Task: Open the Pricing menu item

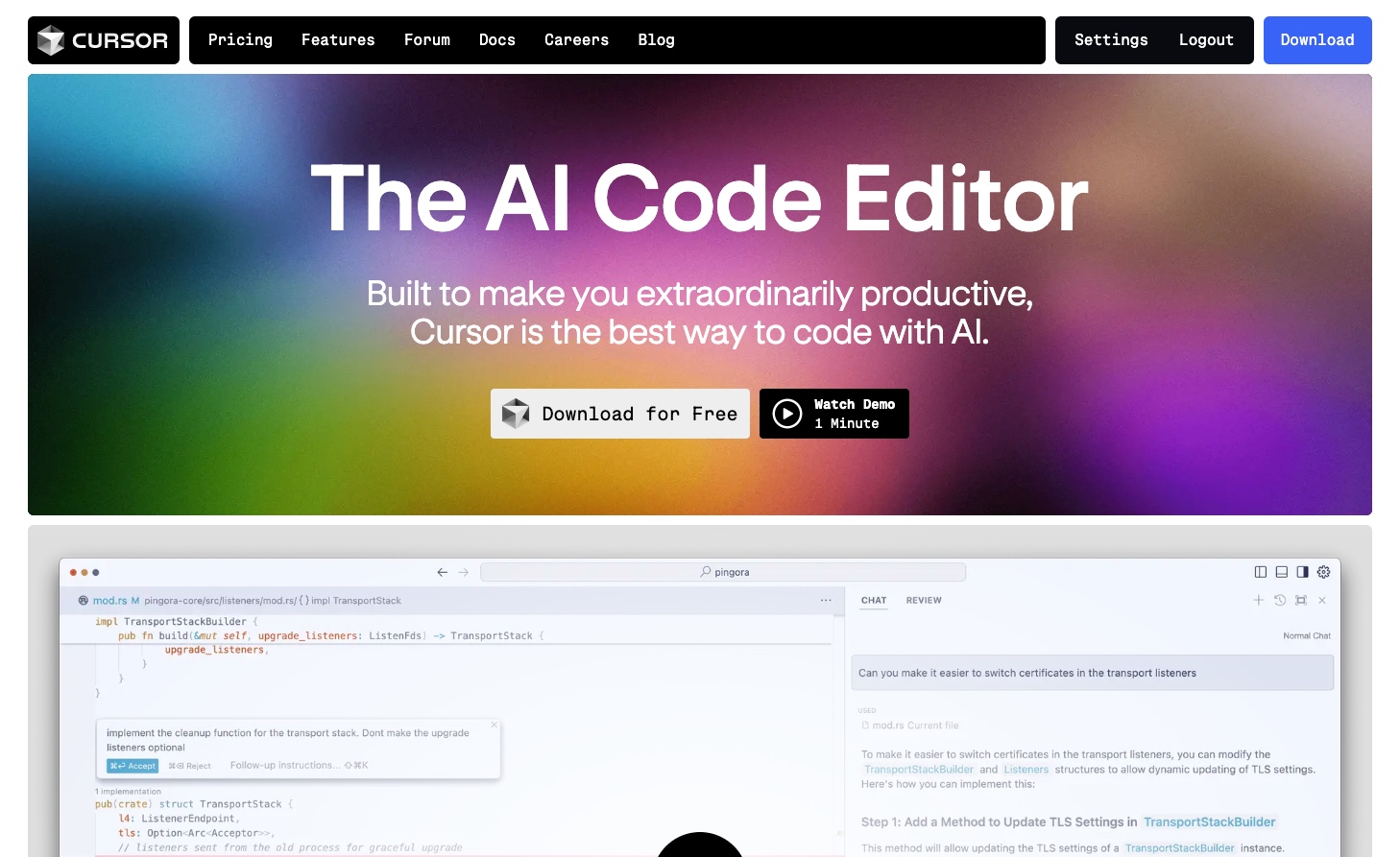Action: (240, 40)
